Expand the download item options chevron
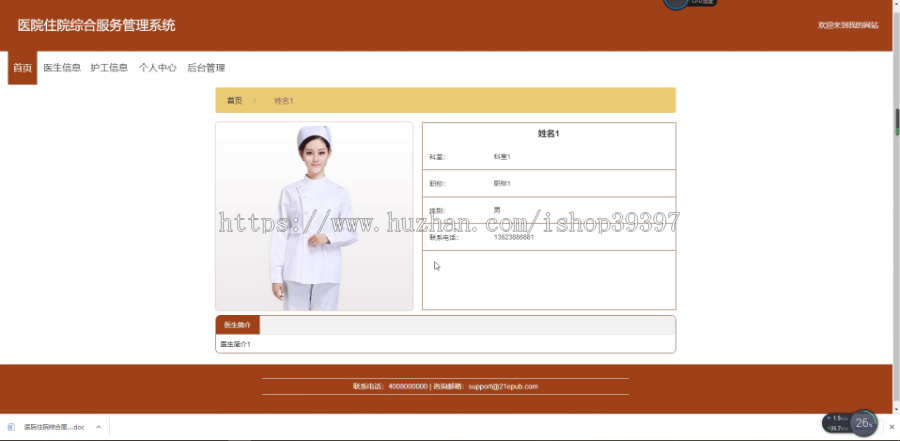The width and height of the screenshot is (900, 441). pos(98,427)
